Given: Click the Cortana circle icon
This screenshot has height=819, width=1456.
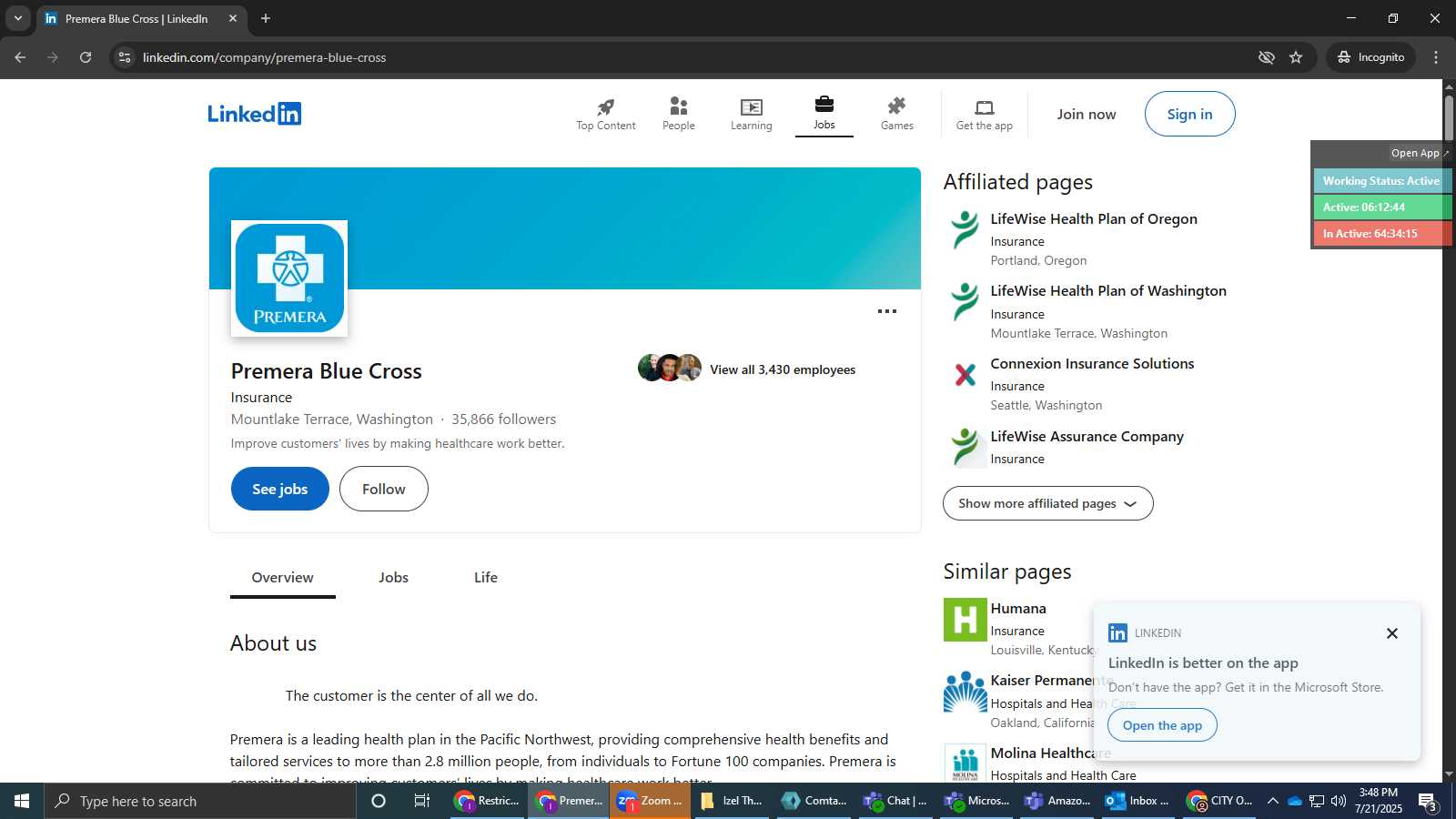Looking at the screenshot, I should 379,801.
